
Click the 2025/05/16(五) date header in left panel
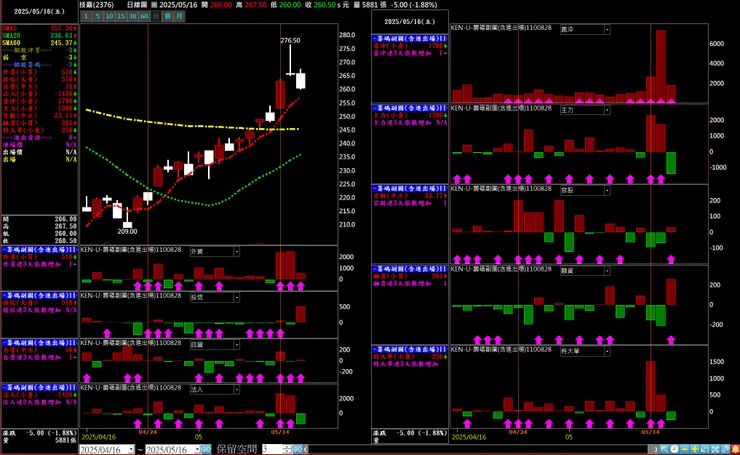40,11
